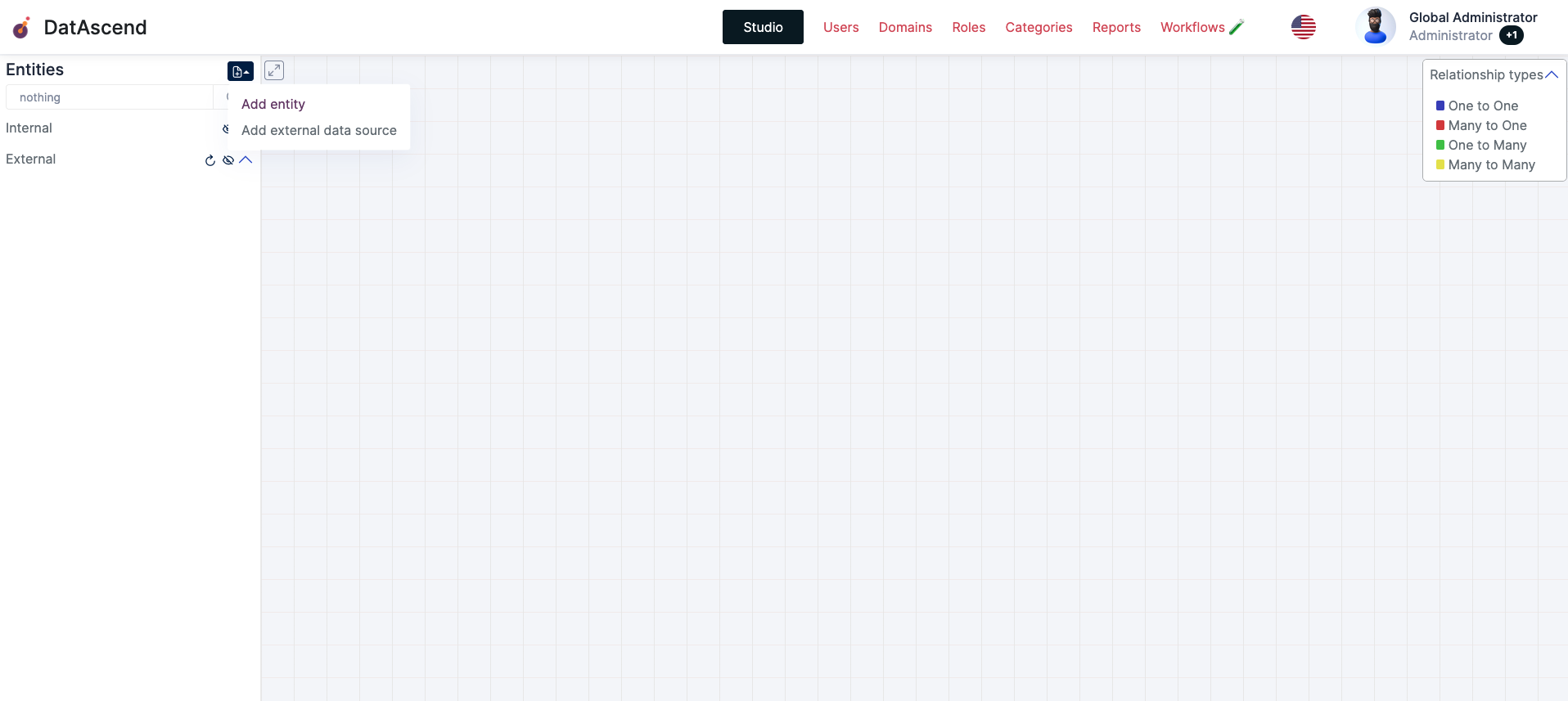Viewport: 1568px width, 701px height.
Task: Click the DatAscend brand name
Action: click(95, 27)
